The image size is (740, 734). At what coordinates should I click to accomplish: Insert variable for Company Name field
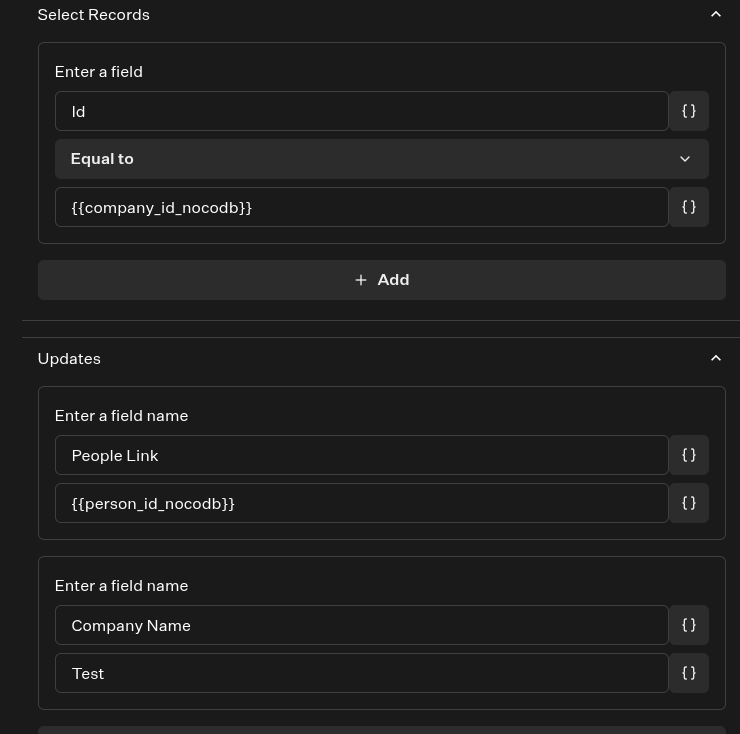[689, 625]
